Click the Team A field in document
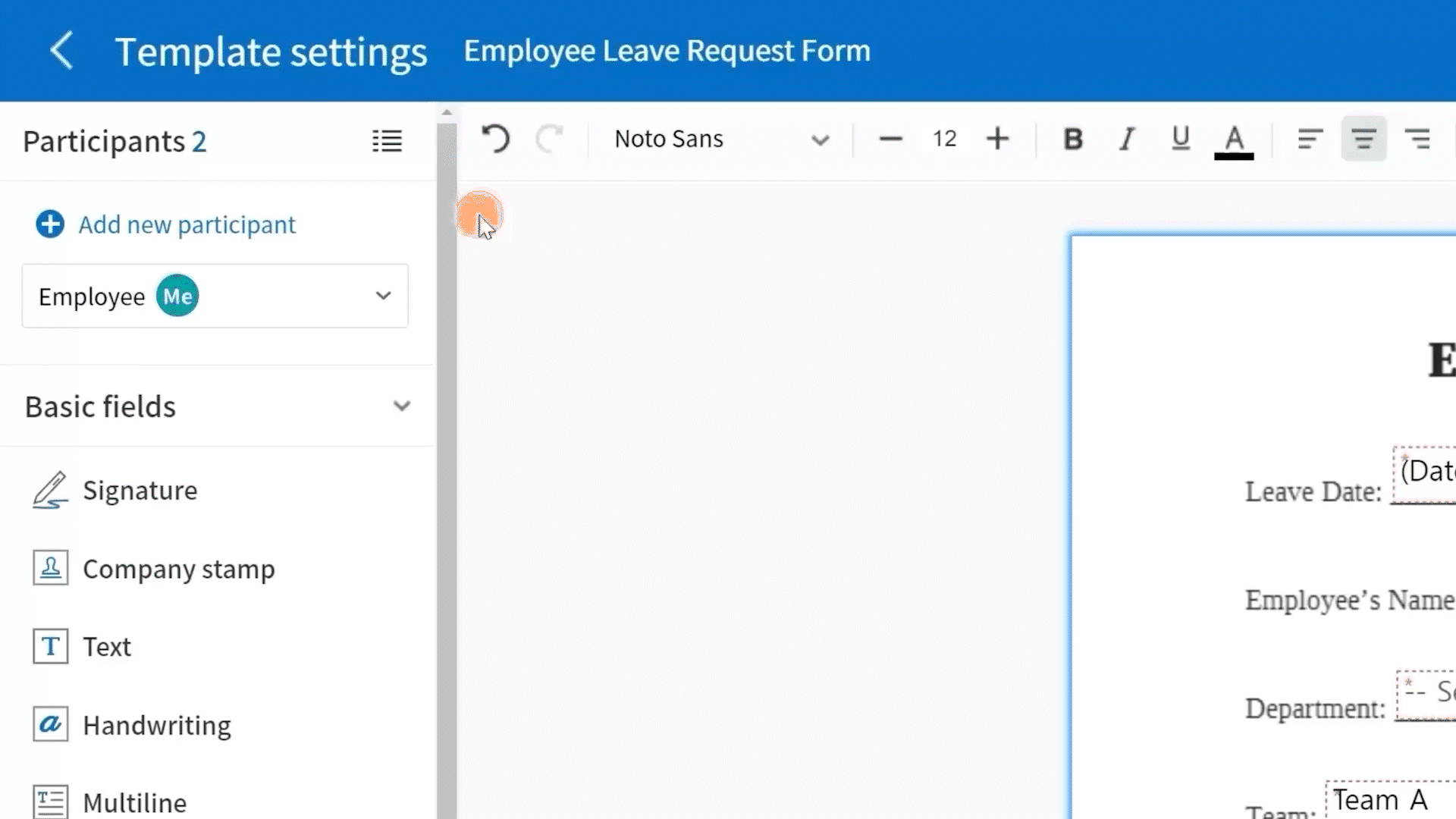 pyautogui.click(x=1391, y=800)
